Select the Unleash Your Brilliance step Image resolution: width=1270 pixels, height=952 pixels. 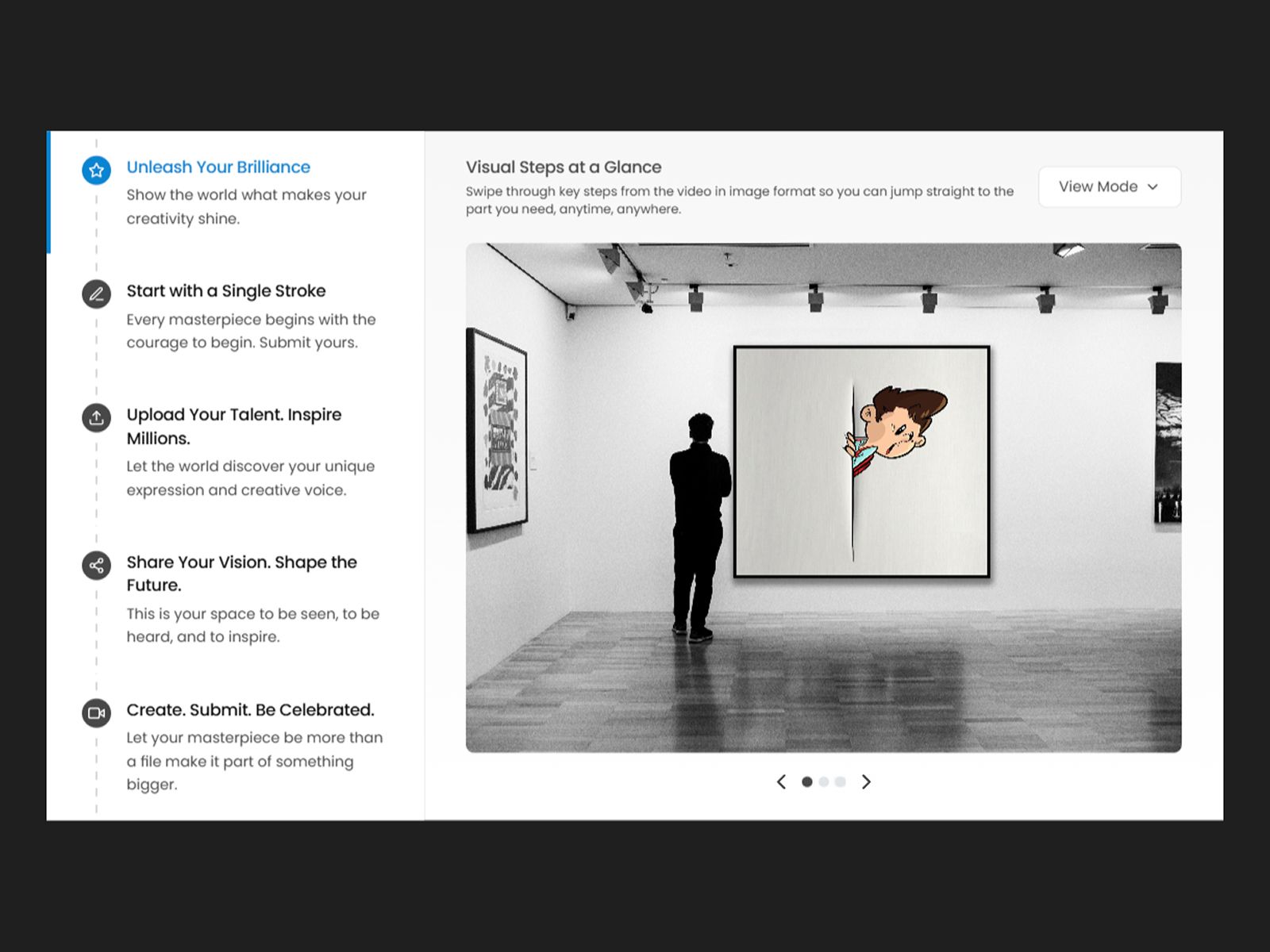[x=218, y=167]
